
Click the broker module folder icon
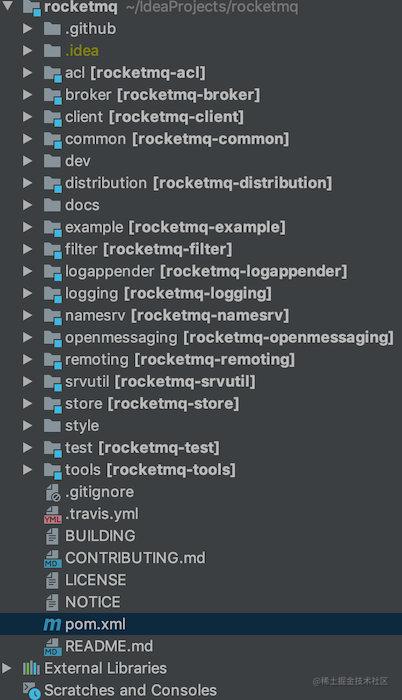(53, 96)
